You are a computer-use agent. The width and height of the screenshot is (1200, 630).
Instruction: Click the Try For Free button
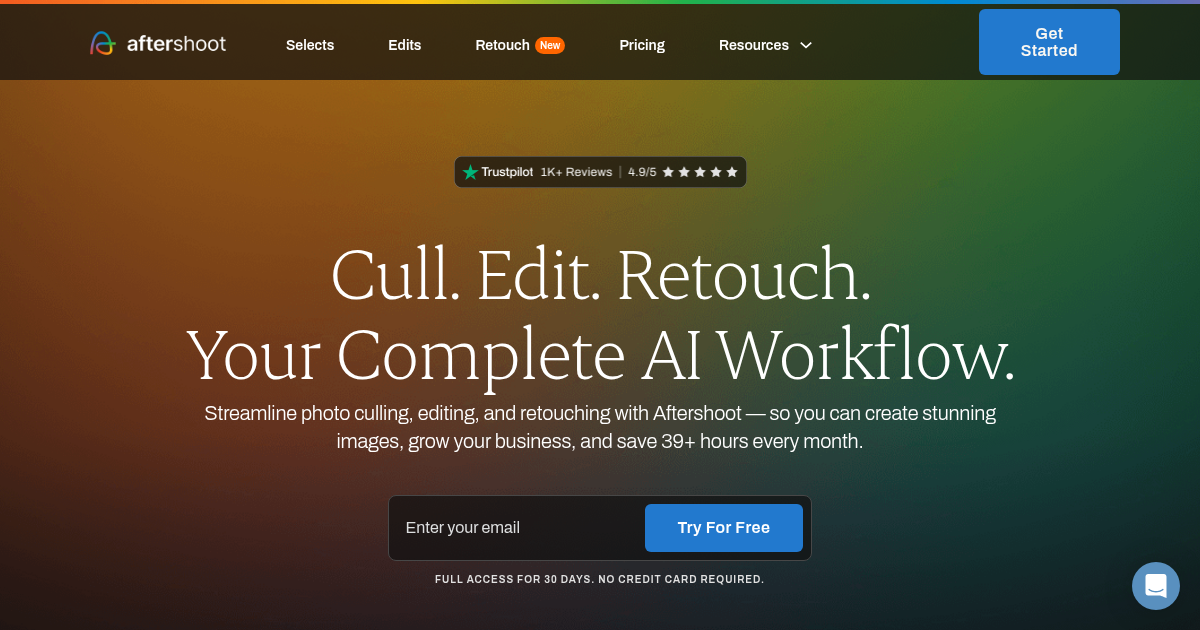pyautogui.click(x=724, y=528)
